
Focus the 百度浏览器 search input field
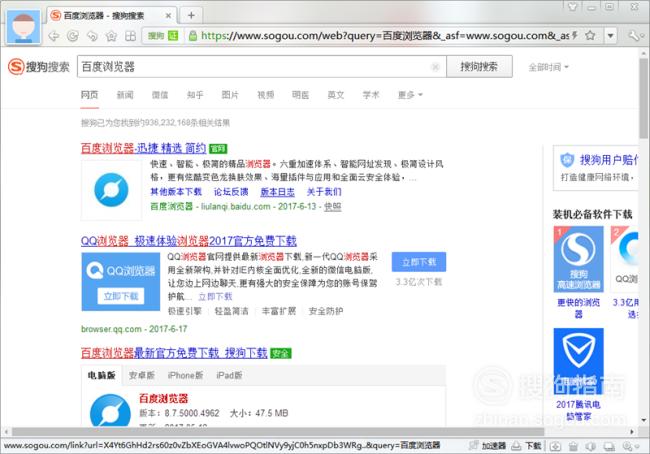261,66
